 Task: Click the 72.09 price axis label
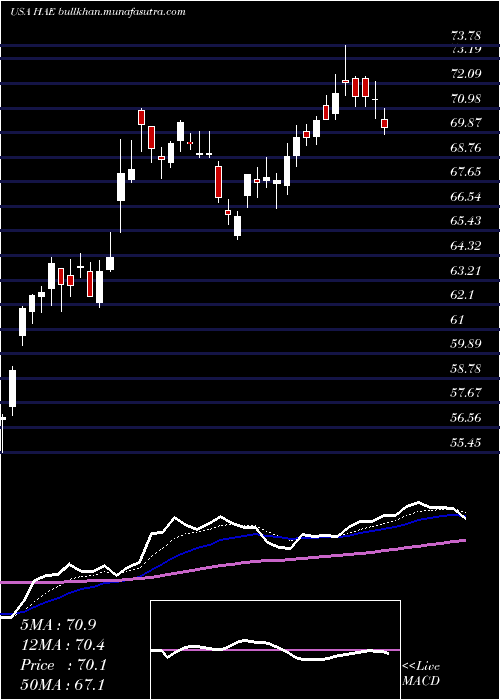(x=466, y=73)
